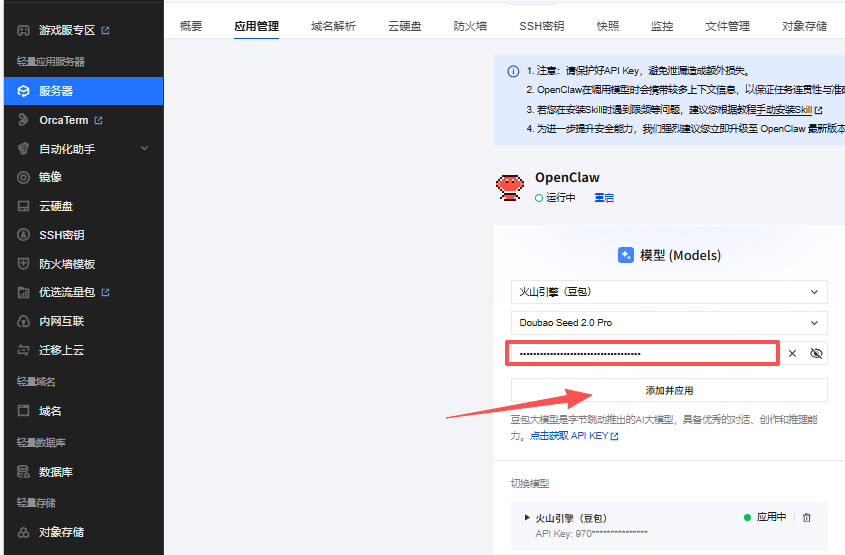Click the 镜像 disc icon
The height and width of the screenshot is (555, 845).
coord(23,177)
